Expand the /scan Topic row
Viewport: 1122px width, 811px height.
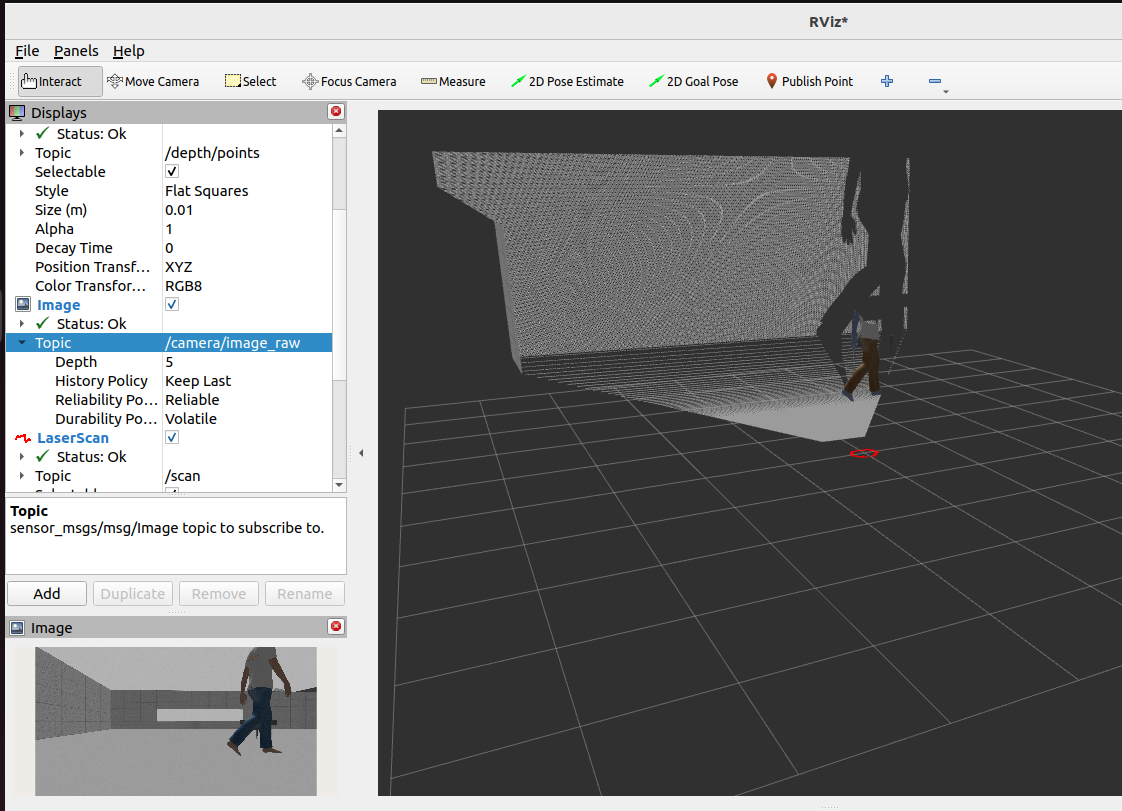[x=22, y=476]
